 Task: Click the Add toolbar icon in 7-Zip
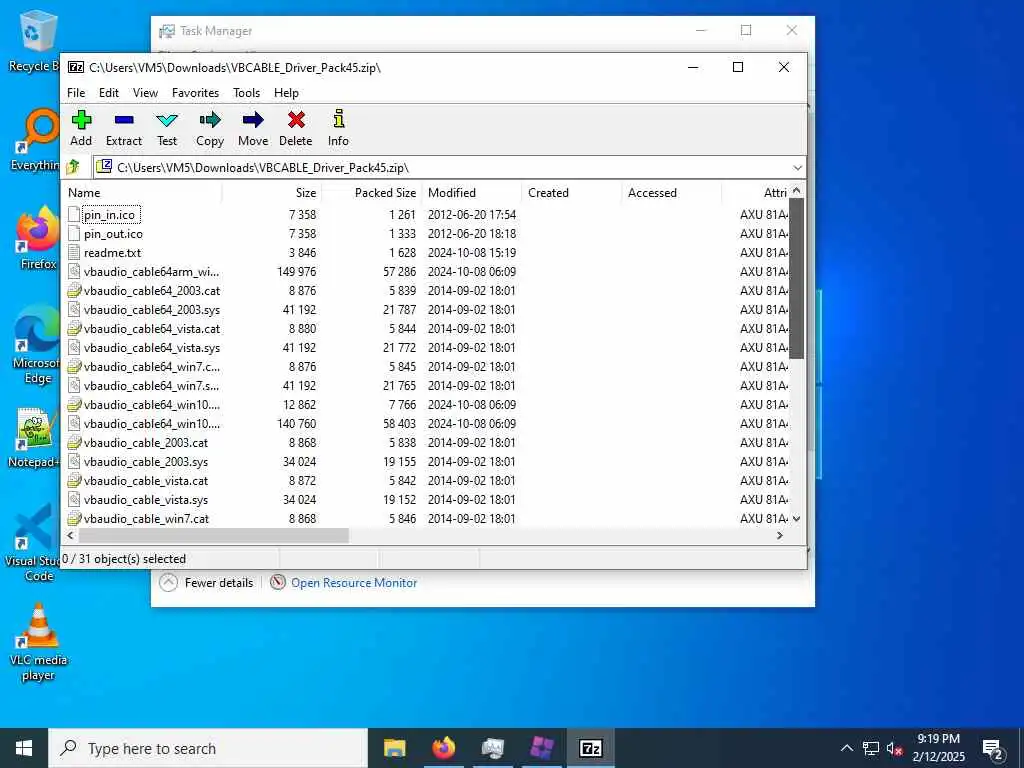click(x=81, y=128)
